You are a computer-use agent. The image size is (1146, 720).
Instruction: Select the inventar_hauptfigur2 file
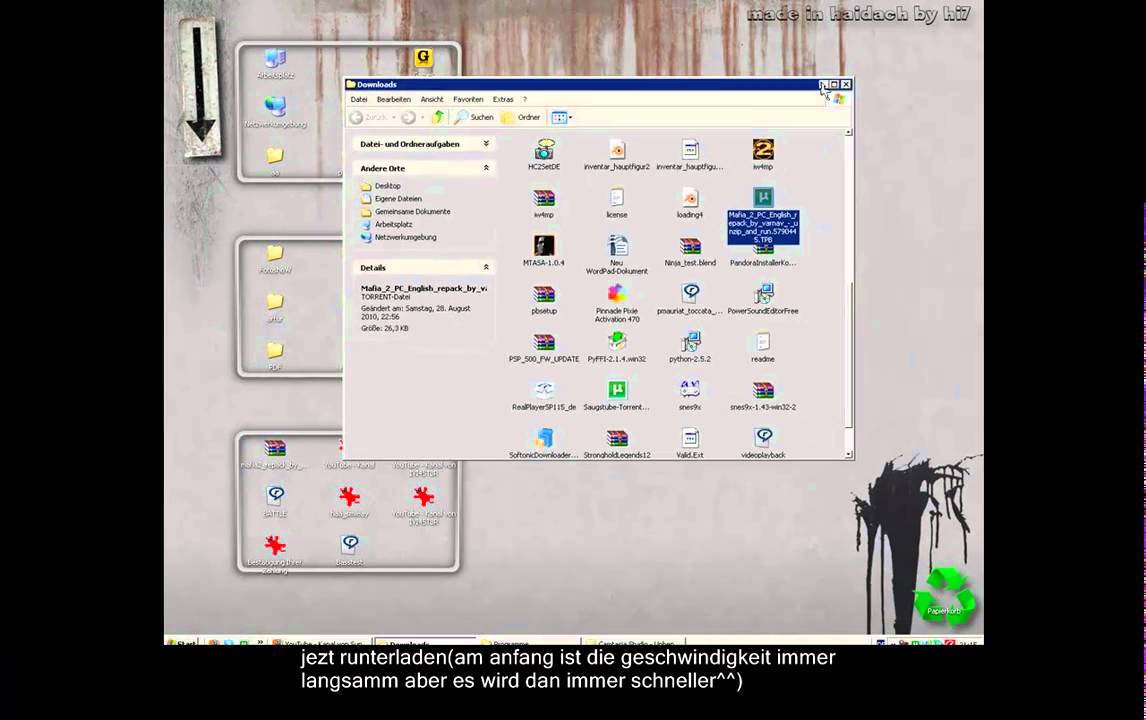617,154
